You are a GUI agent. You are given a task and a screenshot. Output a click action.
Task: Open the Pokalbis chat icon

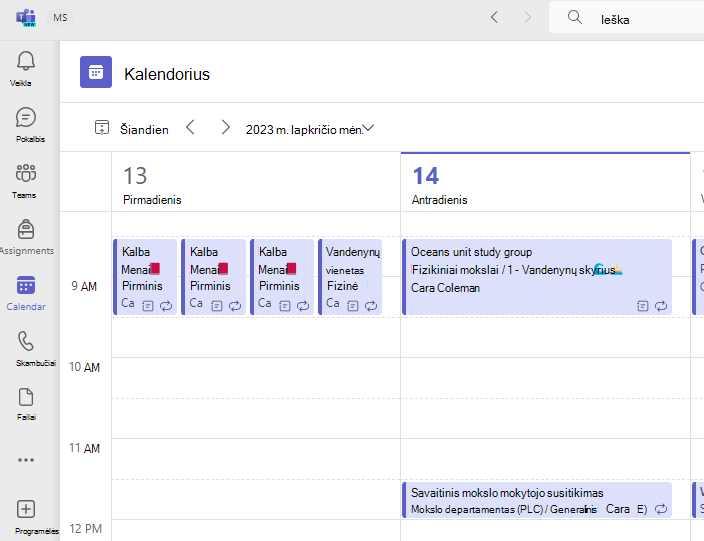26,117
